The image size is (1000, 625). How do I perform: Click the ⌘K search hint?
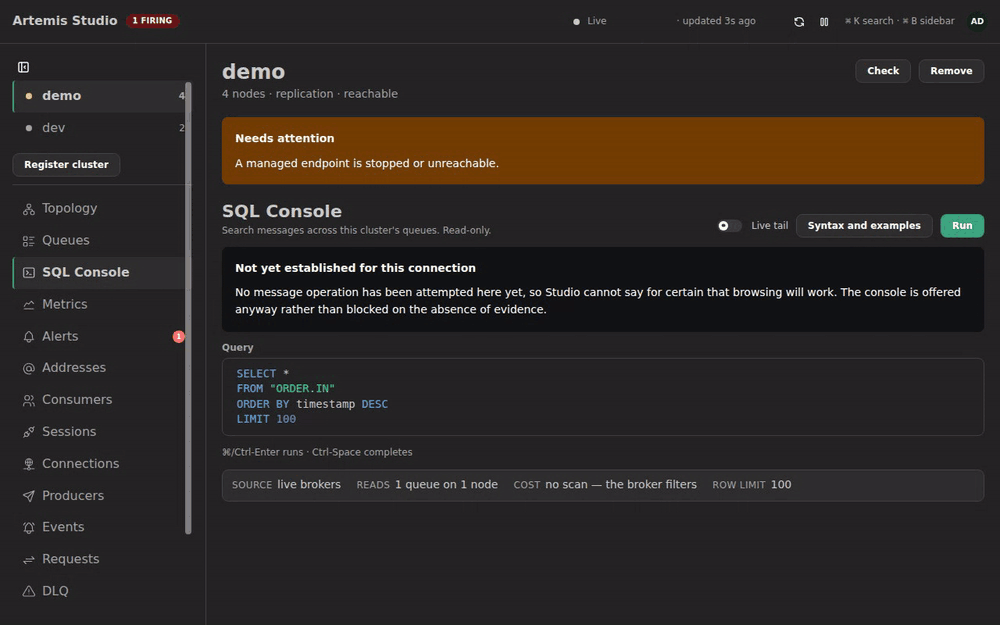pyautogui.click(x=869, y=21)
